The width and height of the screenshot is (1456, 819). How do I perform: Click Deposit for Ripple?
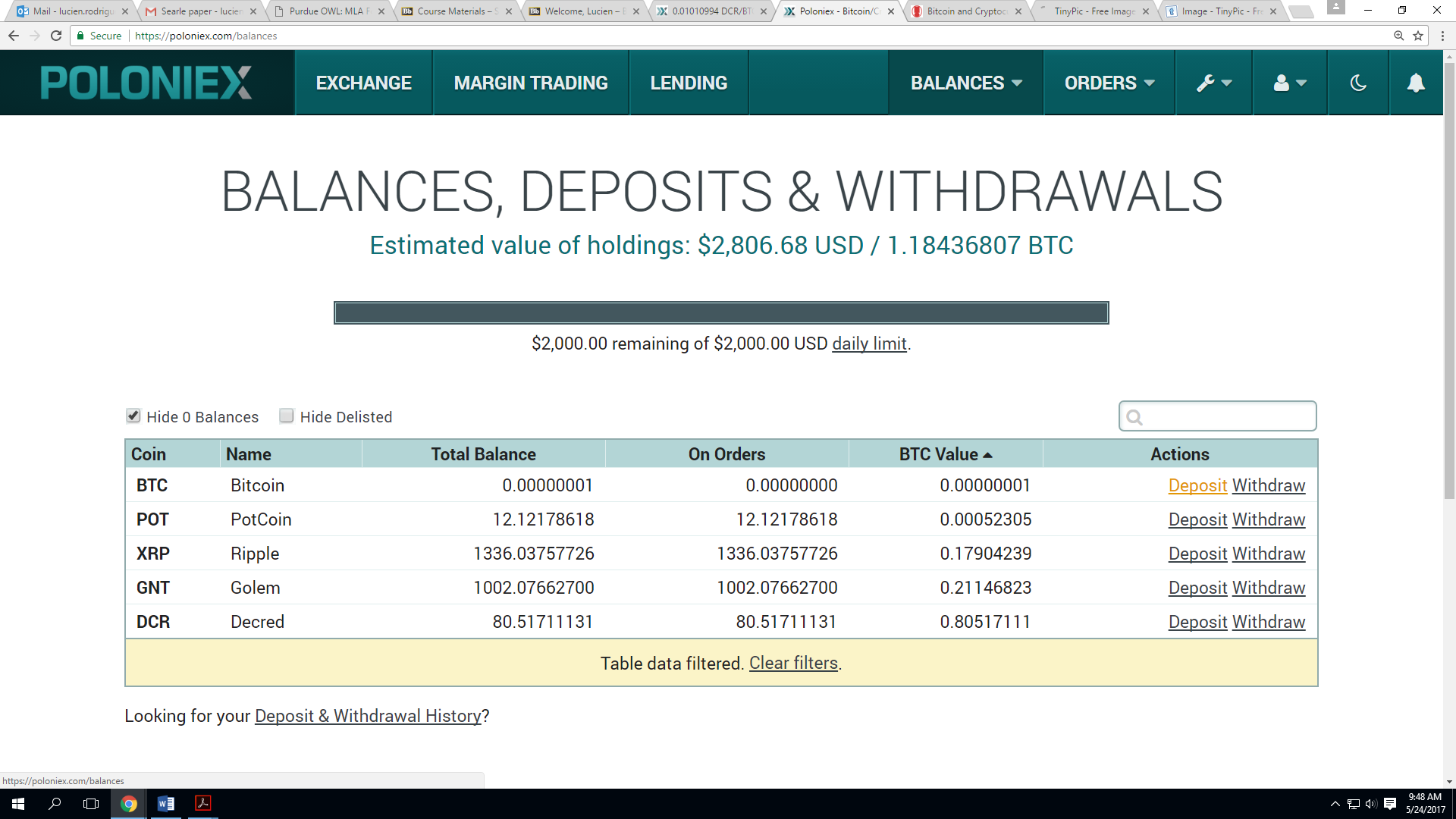pyautogui.click(x=1197, y=554)
